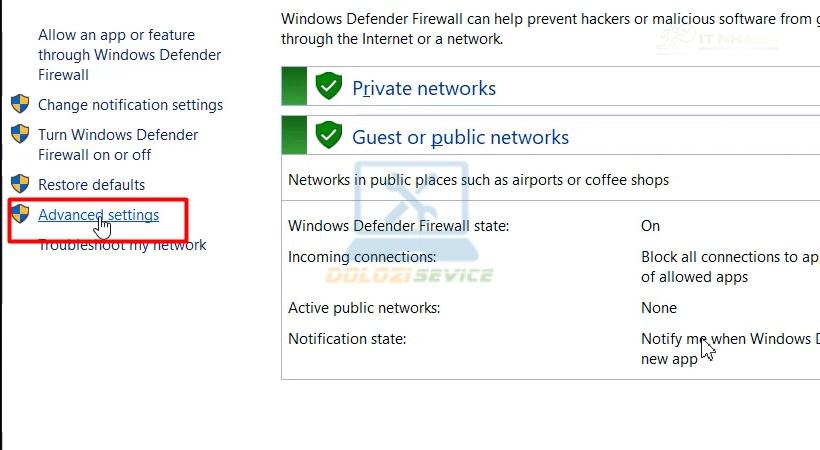Click the green status bar beside Guest or public networks

[x=294, y=135]
